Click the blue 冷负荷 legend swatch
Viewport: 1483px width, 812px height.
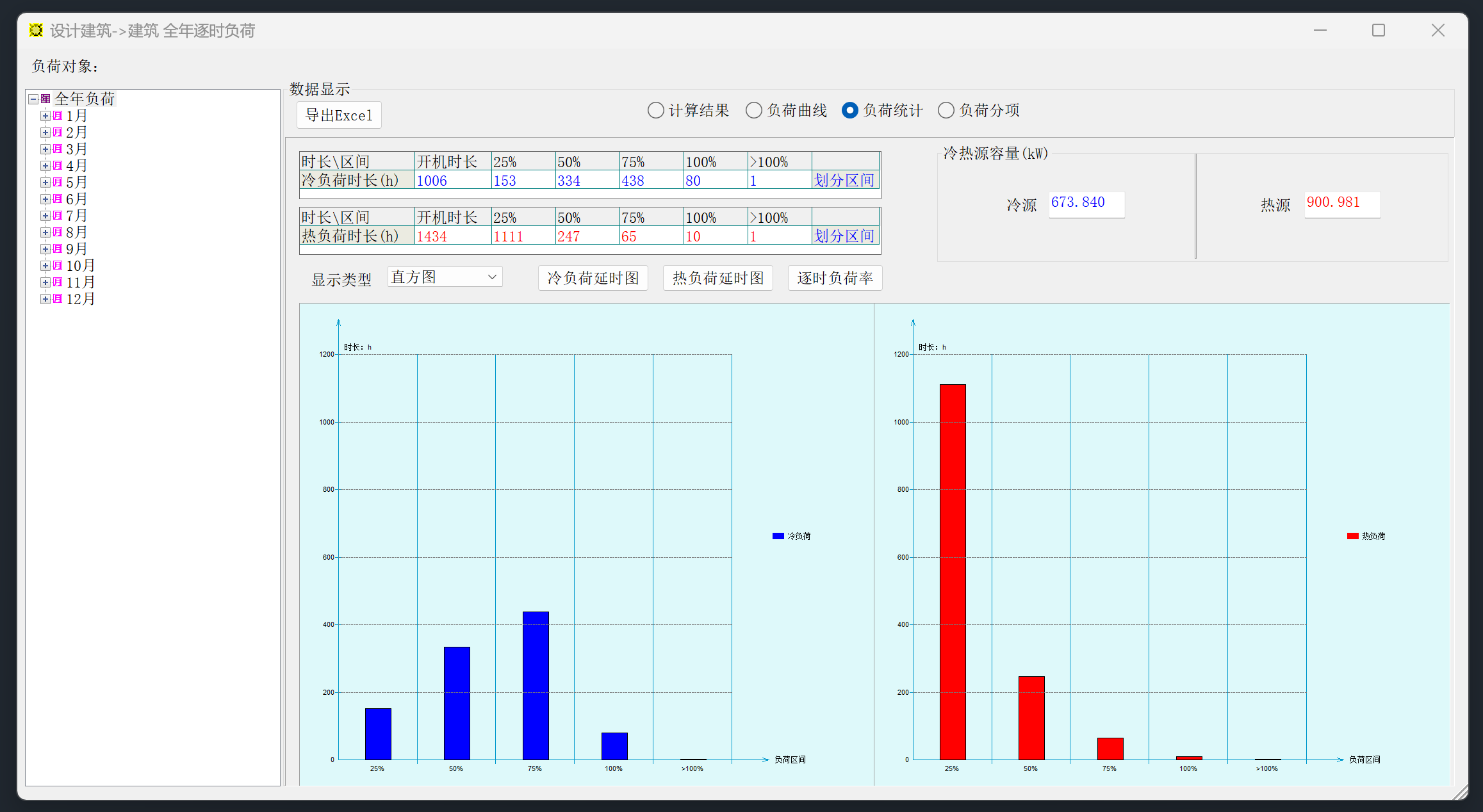point(778,536)
